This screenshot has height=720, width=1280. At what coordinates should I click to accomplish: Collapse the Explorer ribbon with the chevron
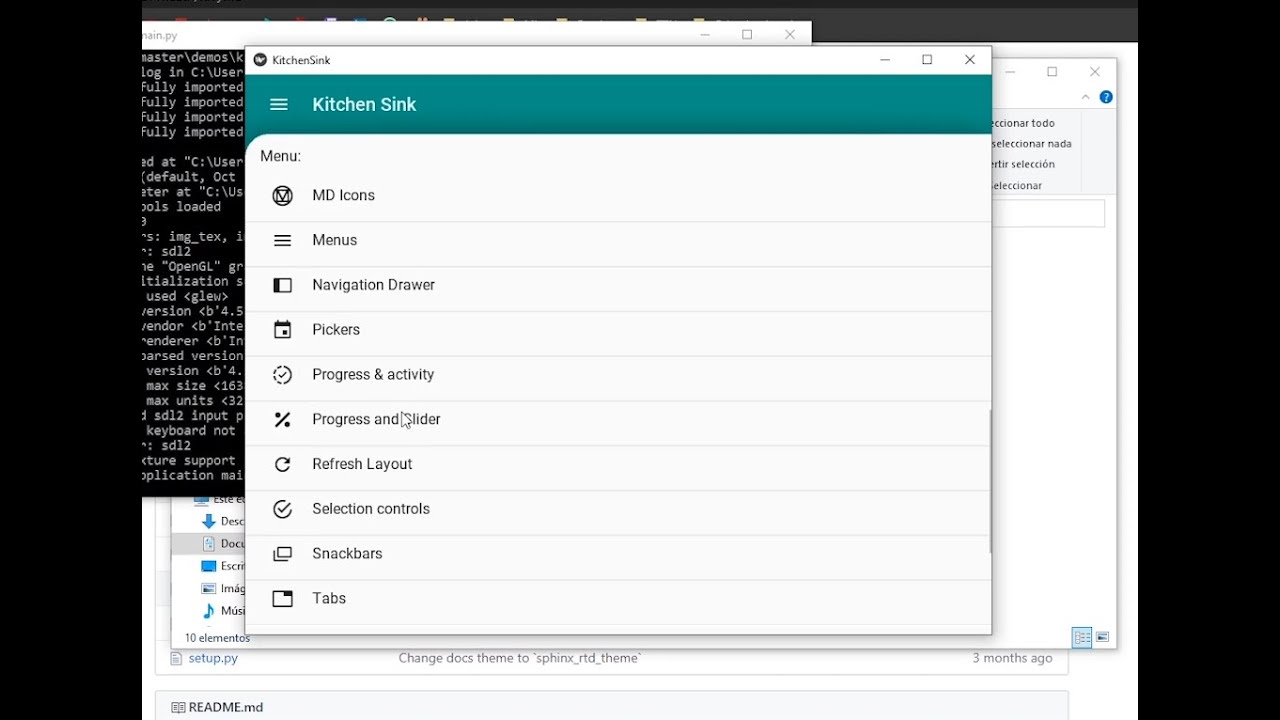[x=1085, y=97]
